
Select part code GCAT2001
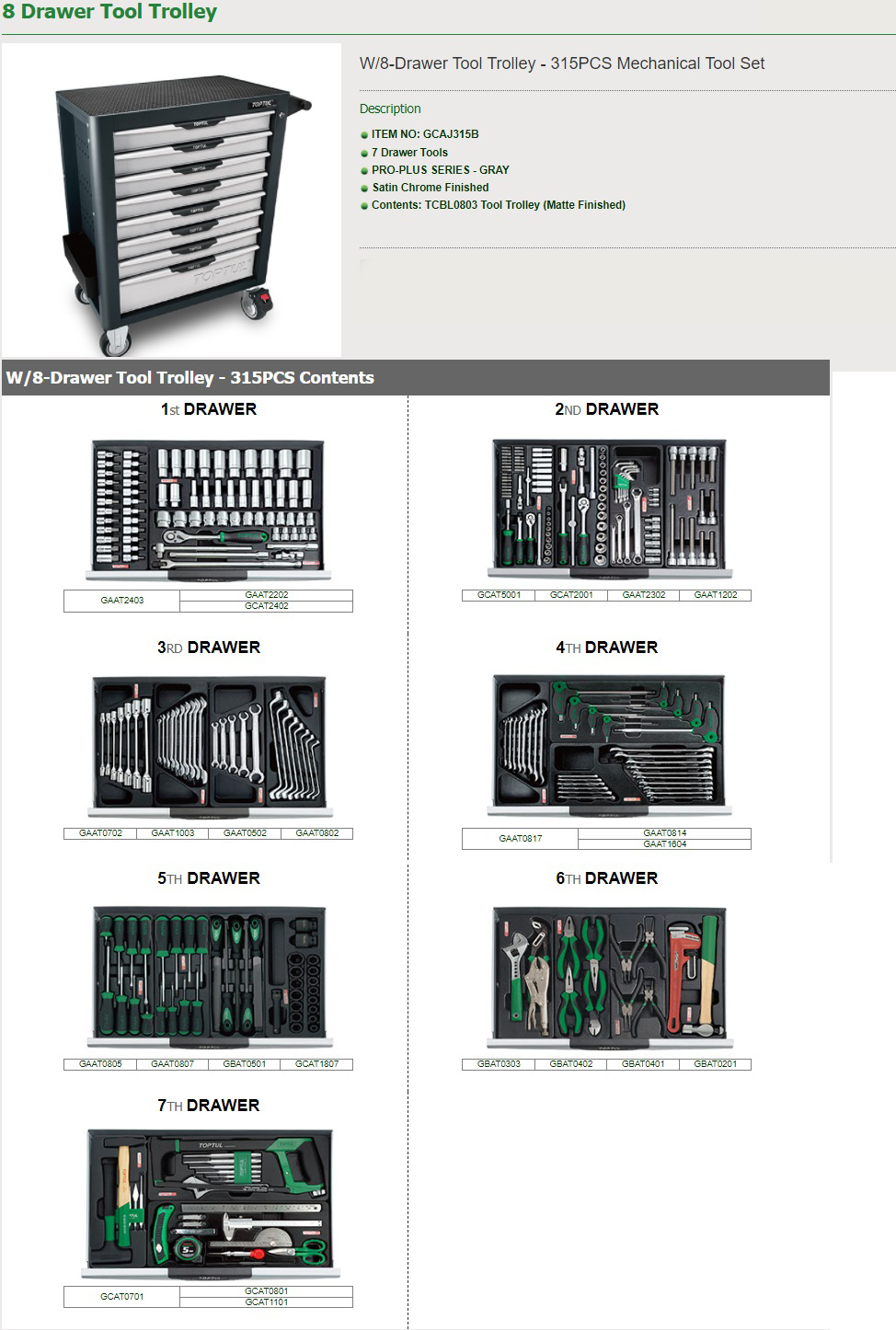tap(571, 595)
